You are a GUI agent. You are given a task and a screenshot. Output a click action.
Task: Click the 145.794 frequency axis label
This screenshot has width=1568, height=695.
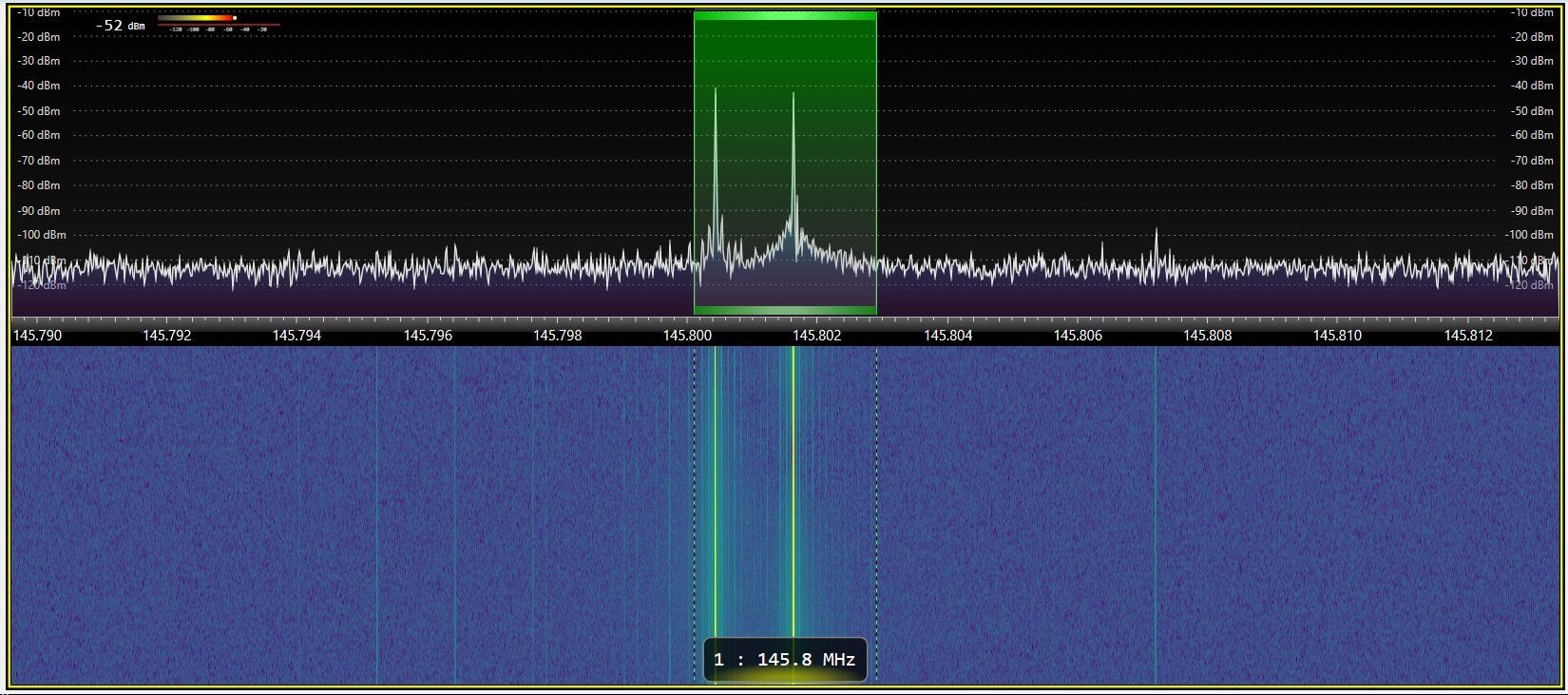pos(296,335)
